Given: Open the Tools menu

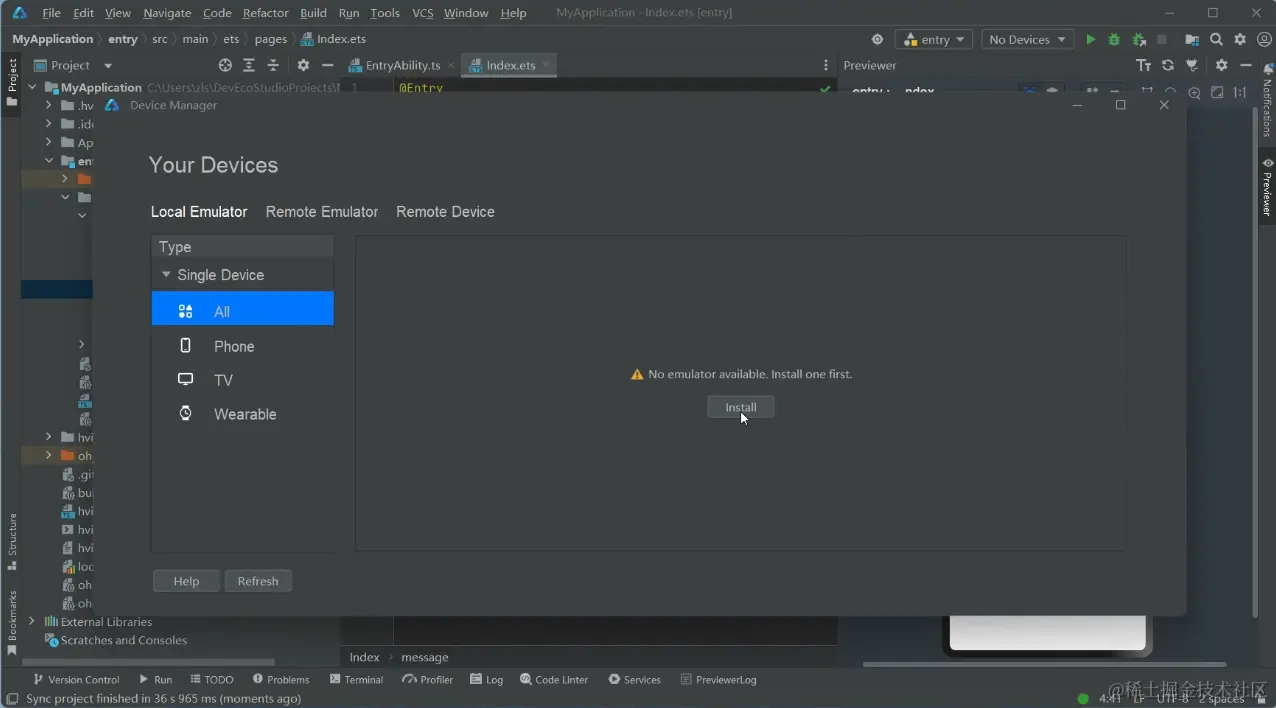Looking at the screenshot, I should tap(385, 13).
